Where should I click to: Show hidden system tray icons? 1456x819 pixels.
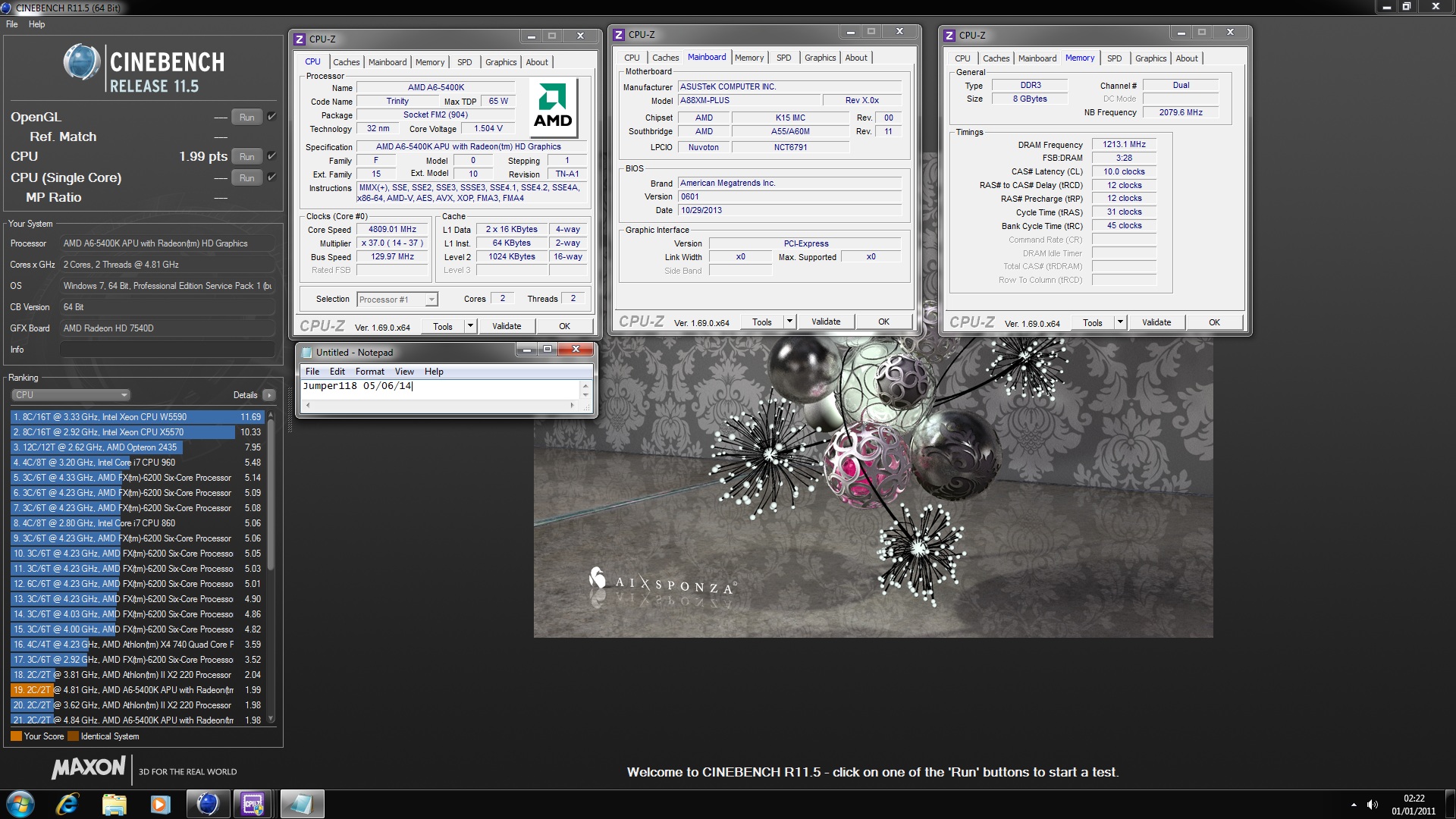[x=1354, y=805]
